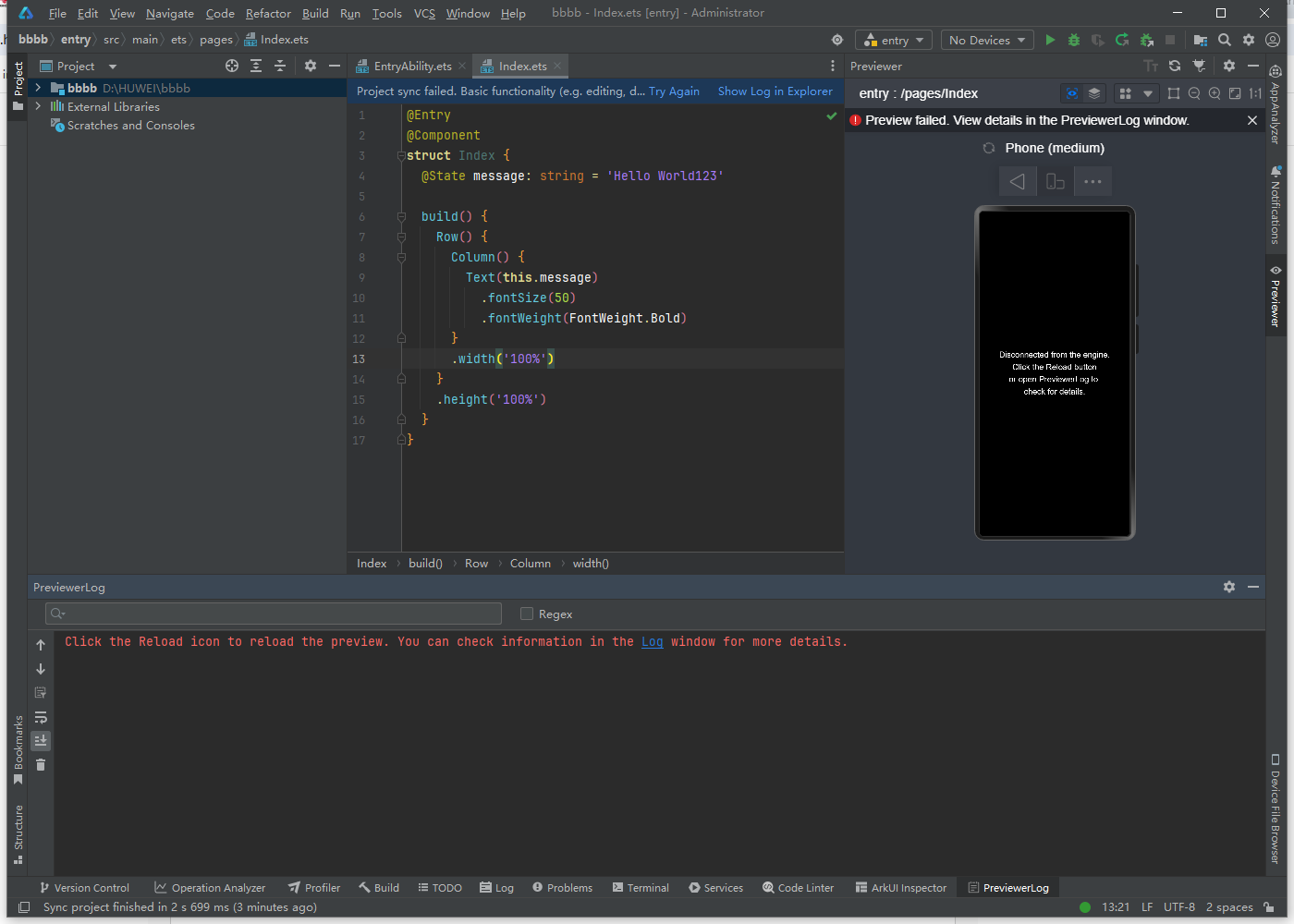Fold the struct Index code block

pyautogui.click(x=401, y=155)
